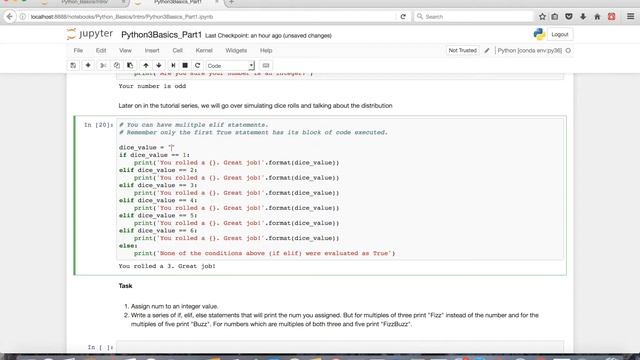Open downloads arrow icon

tap(583, 17)
